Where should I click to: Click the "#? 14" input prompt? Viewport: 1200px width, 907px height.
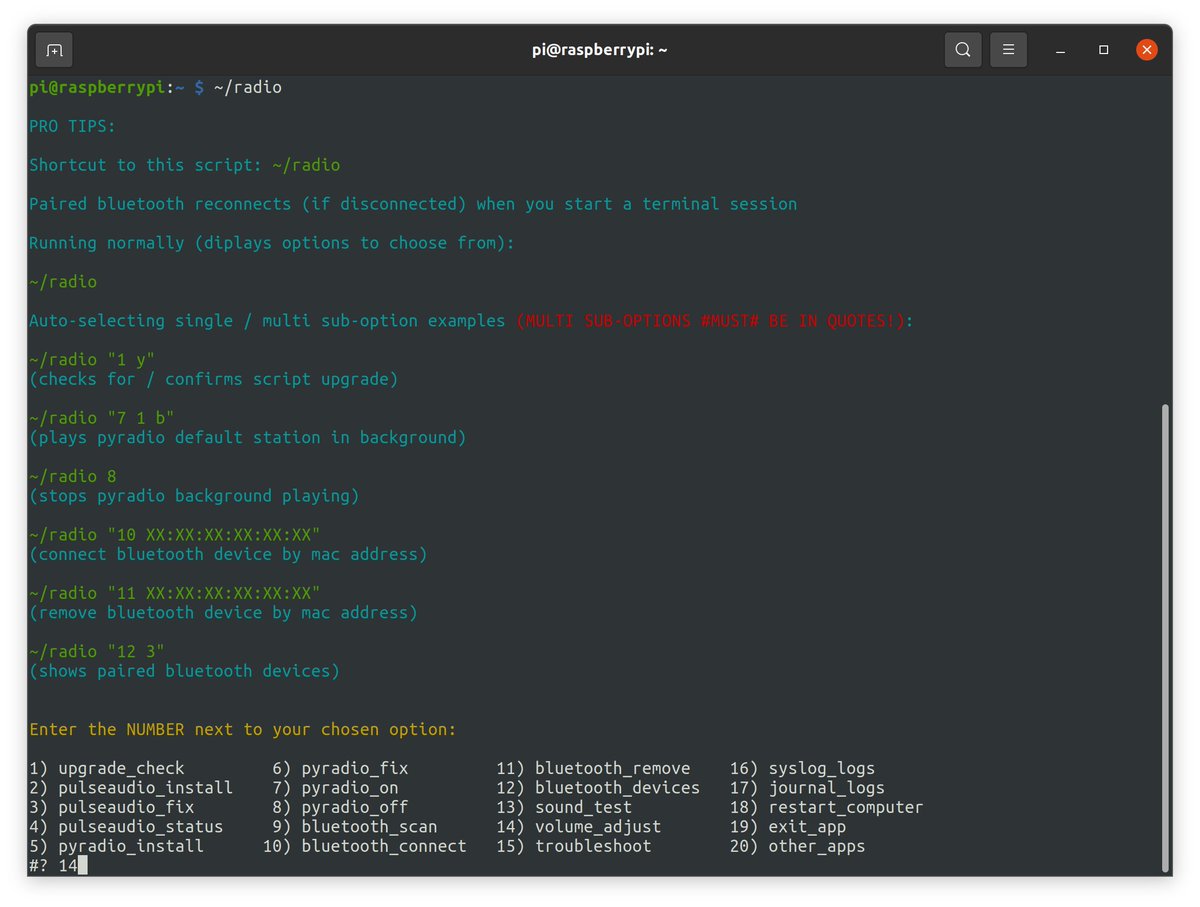pos(58,865)
